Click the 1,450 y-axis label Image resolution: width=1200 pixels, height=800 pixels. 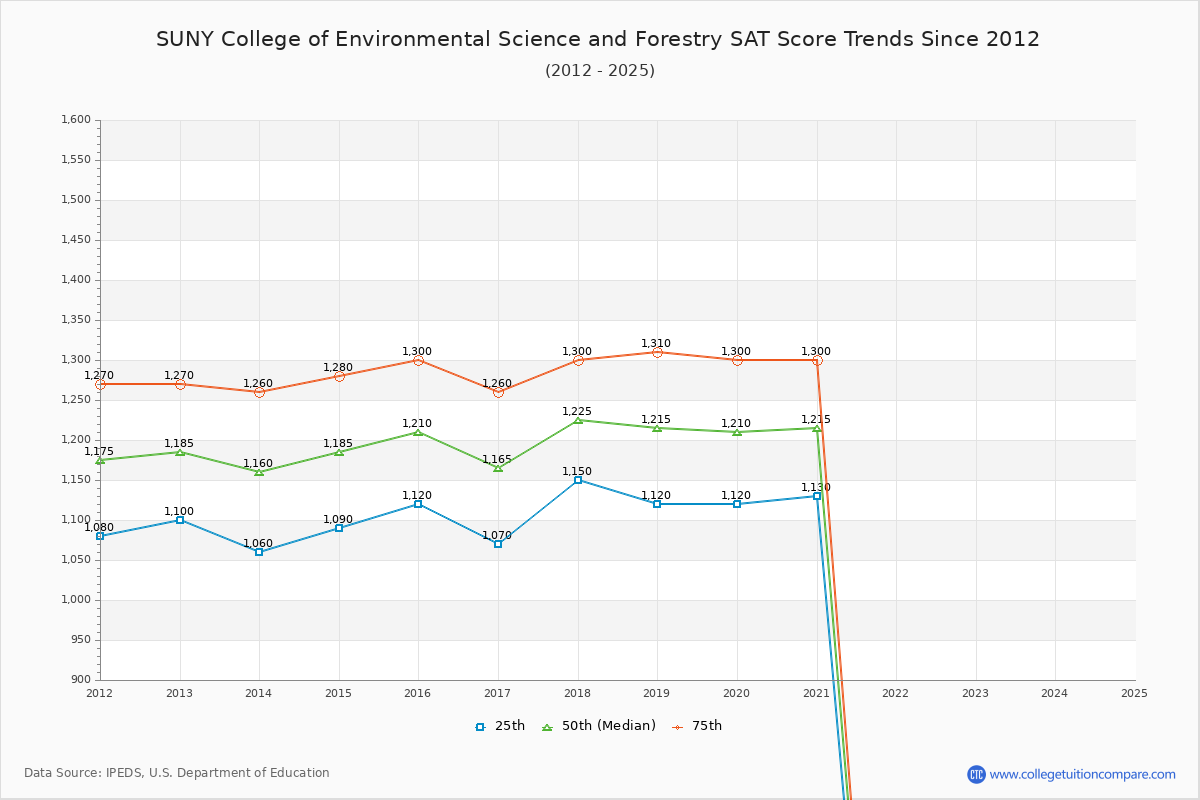76,240
